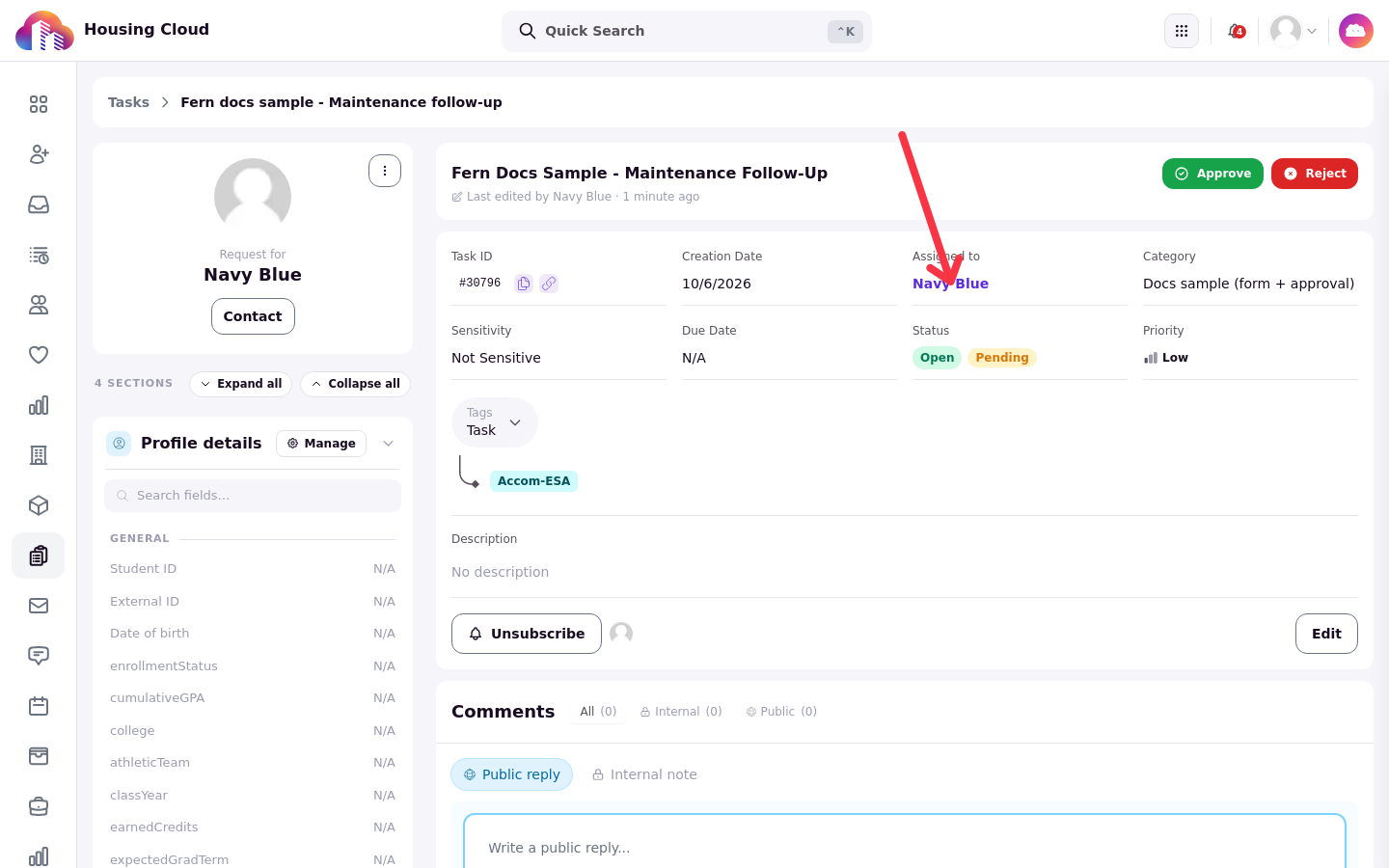Click Expand all sections
The height and width of the screenshot is (868, 1389).
tap(241, 384)
